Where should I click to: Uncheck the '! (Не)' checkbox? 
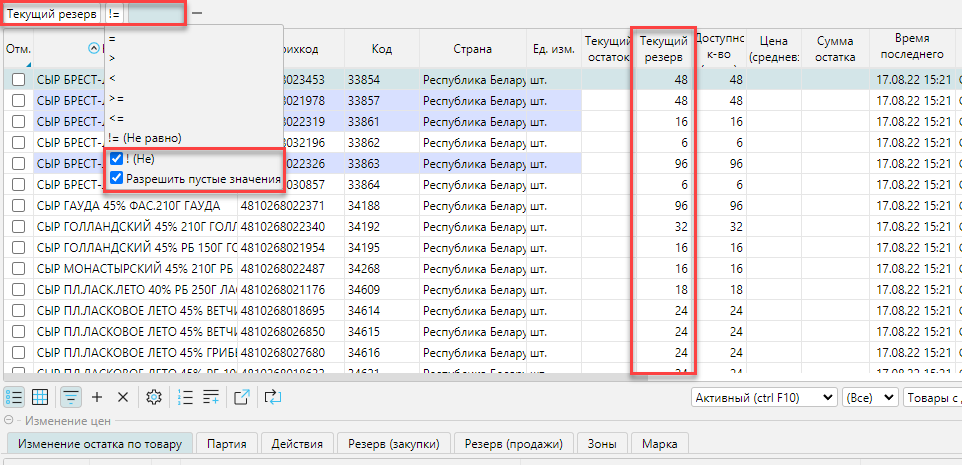coord(117,159)
